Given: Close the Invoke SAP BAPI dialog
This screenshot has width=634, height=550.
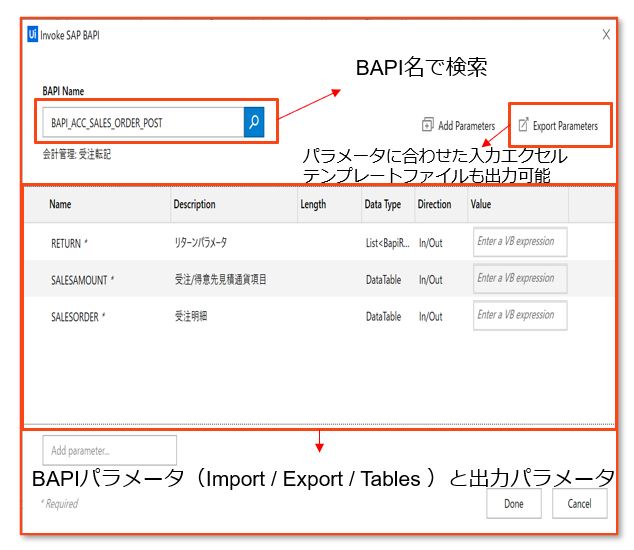Looking at the screenshot, I should (x=606, y=34).
